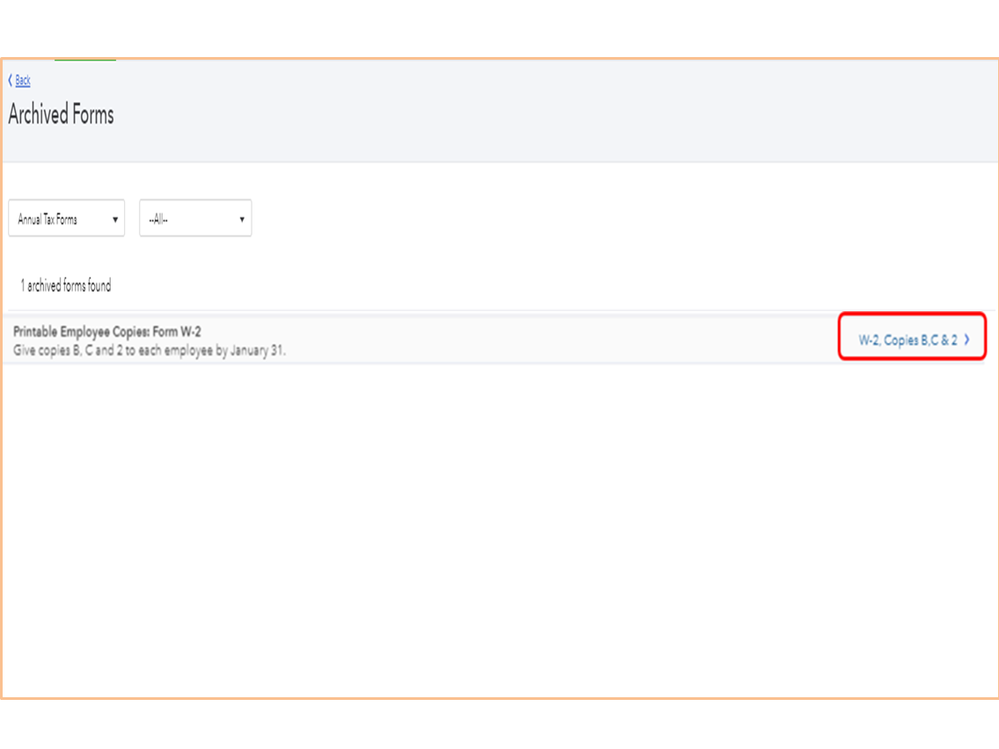Open the W-2, Copies B,C & 2 link
Viewport: 999px width, 749px height.
coord(913,339)
